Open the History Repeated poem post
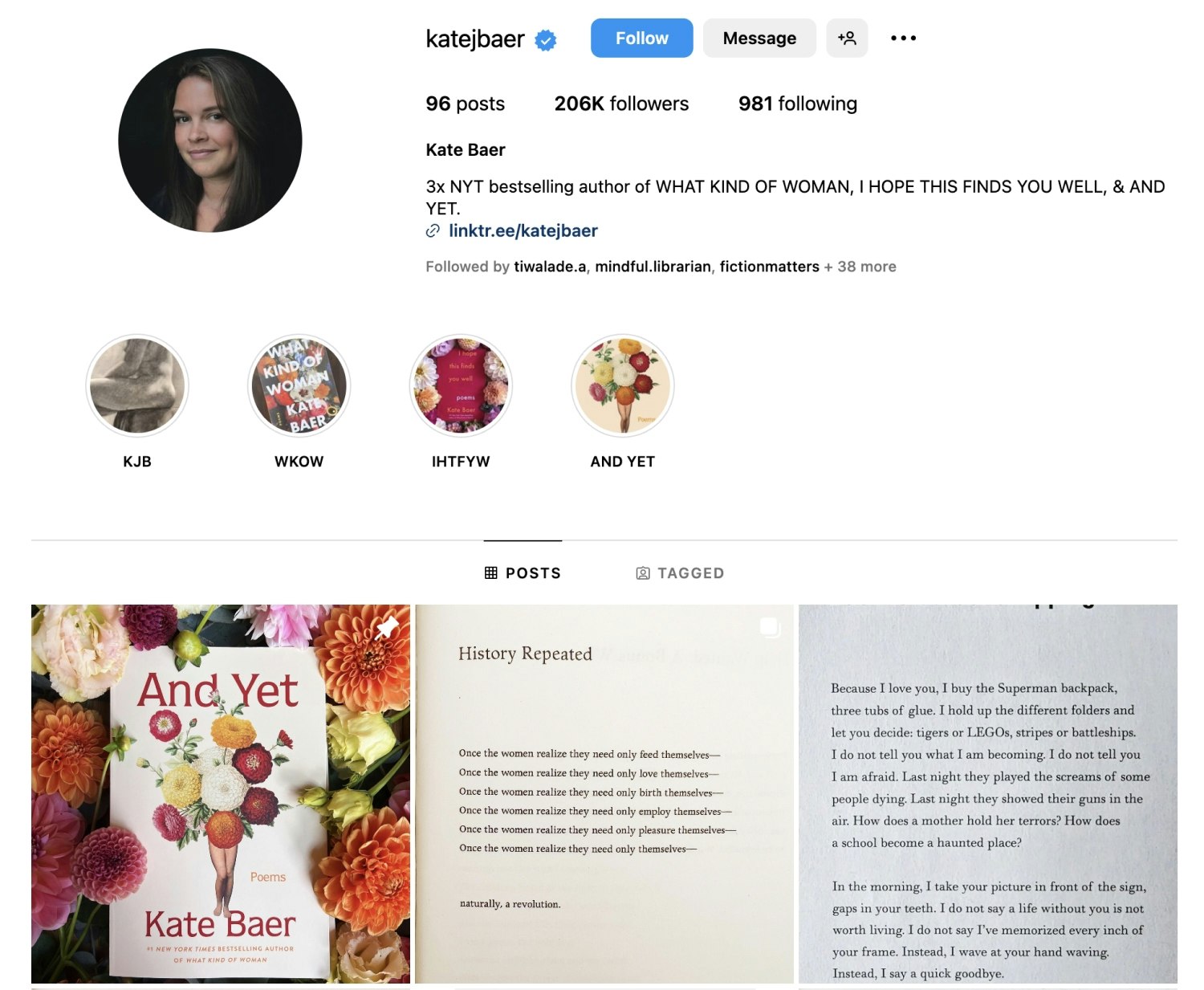 604,794
